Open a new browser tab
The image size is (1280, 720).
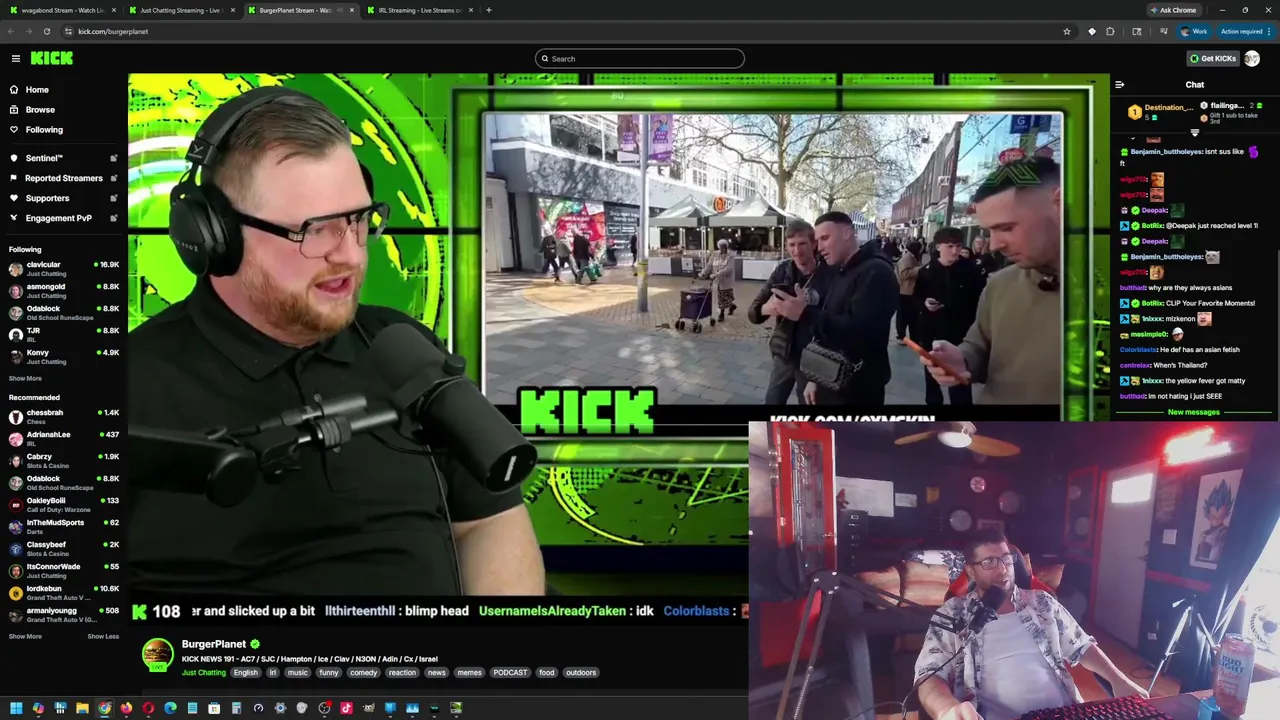488,10
